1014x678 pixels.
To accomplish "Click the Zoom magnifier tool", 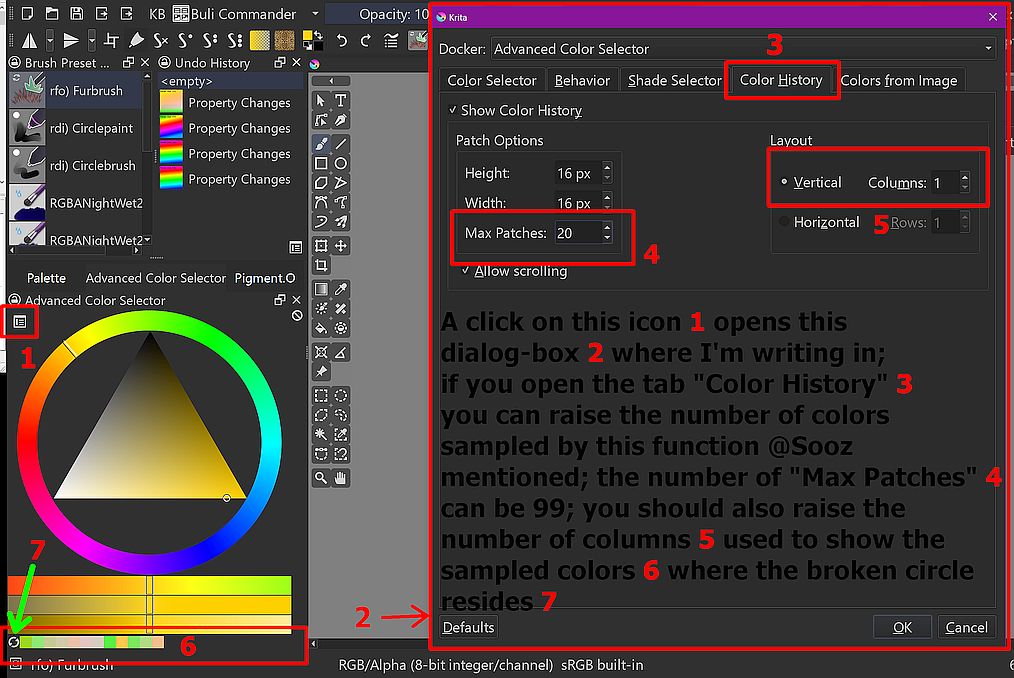I will (321, 478).
